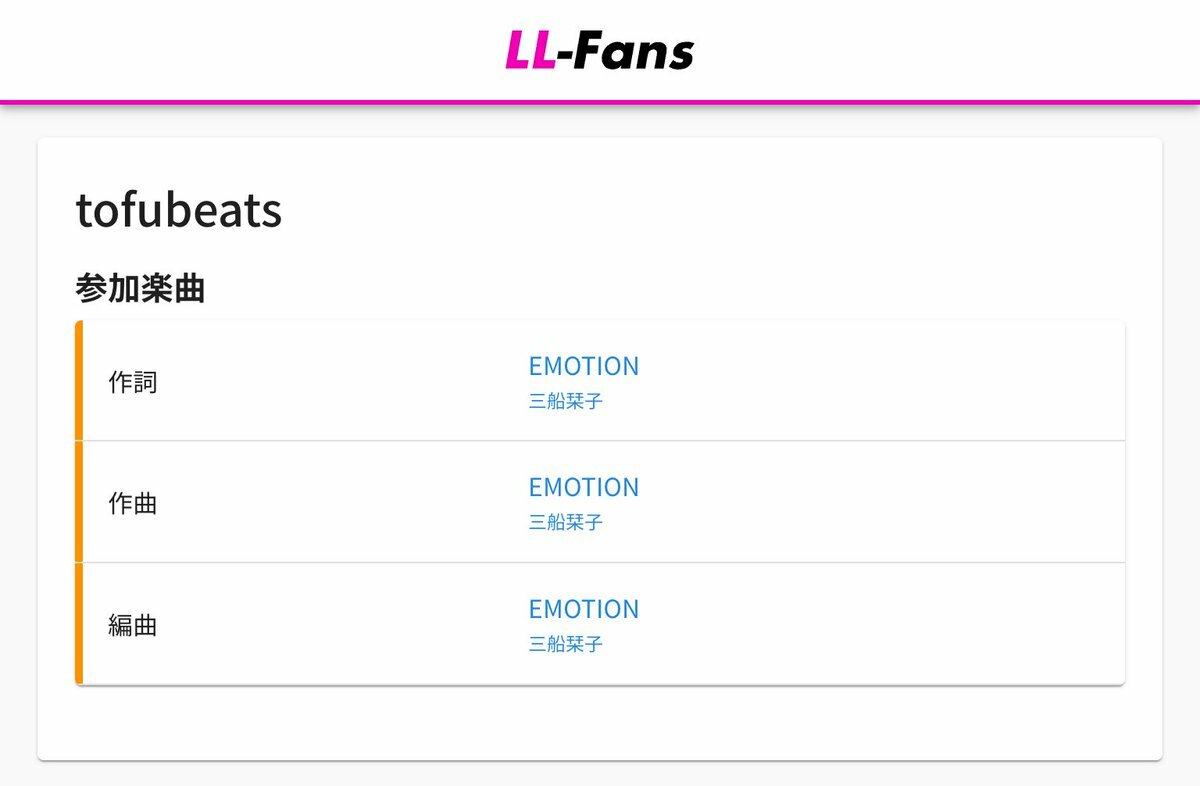Screen dimensions: 1200x786
Task: Click the 参加楽曲 section heading
Action: click(x=140, y=289)
